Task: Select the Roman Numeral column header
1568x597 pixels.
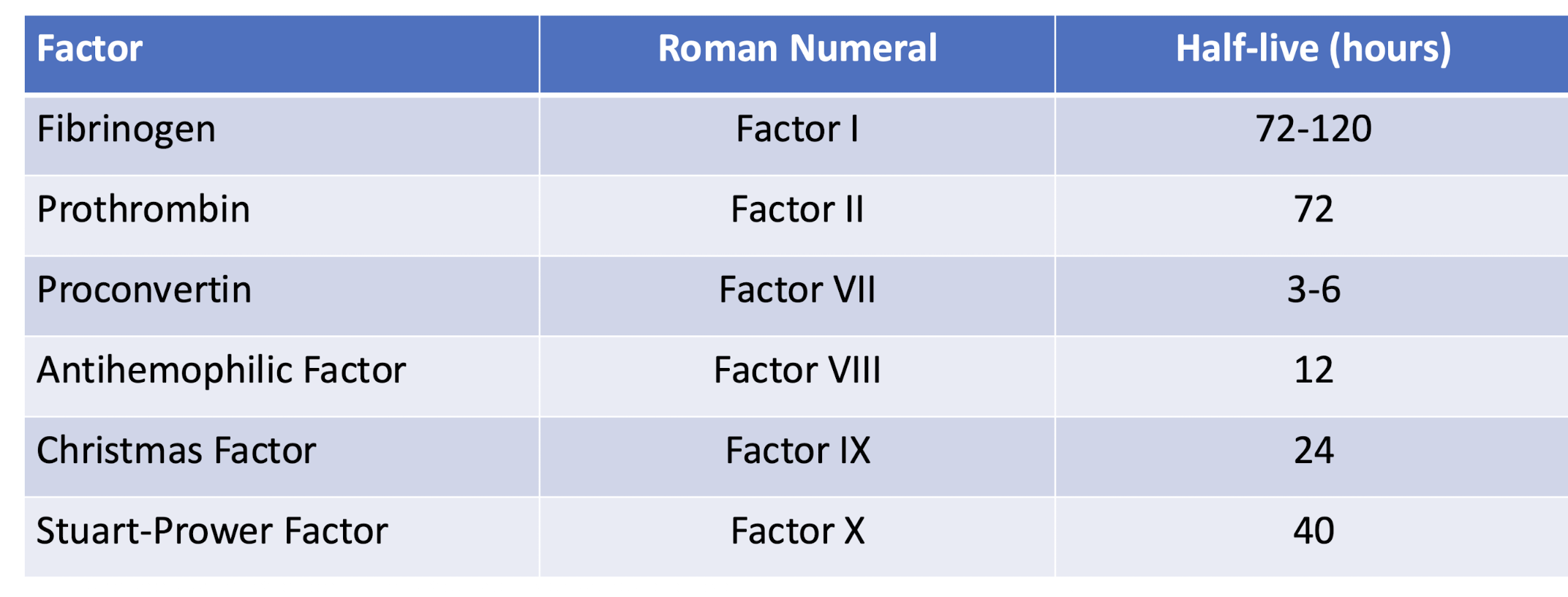Action: point(796,50)
